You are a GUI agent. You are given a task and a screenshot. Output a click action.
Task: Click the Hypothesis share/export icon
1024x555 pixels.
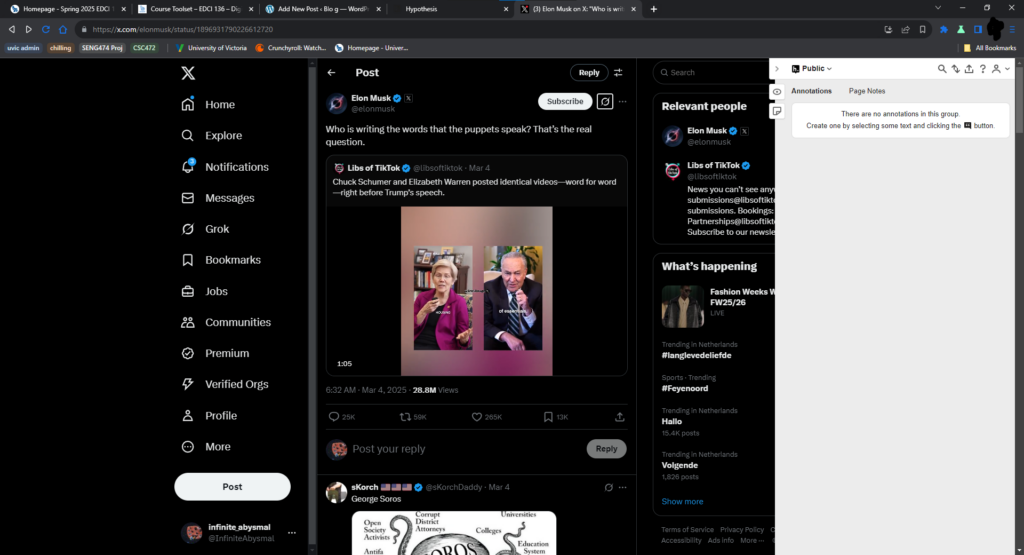coord(969,69)
